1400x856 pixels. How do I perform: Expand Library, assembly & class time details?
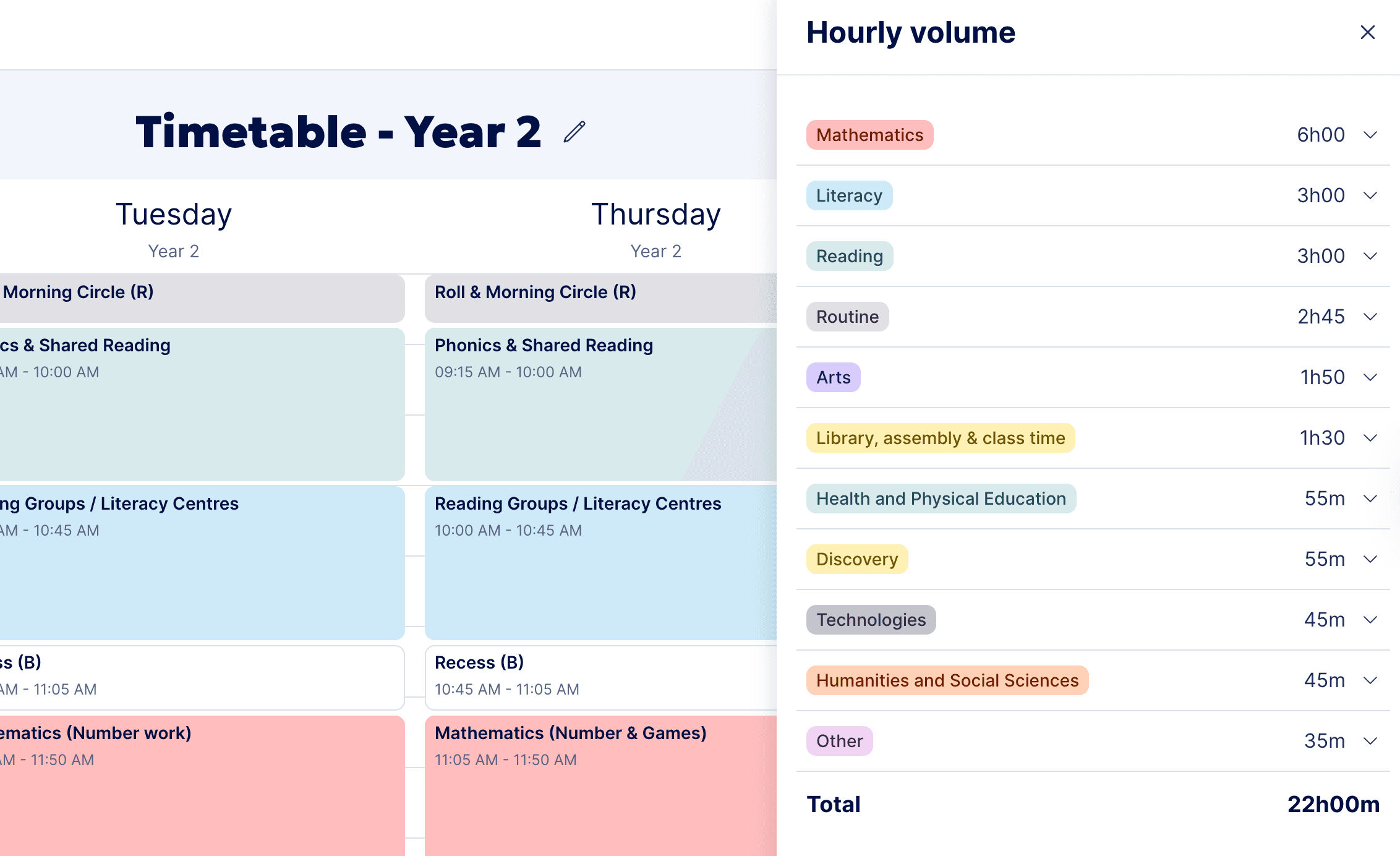(1370, 437)
